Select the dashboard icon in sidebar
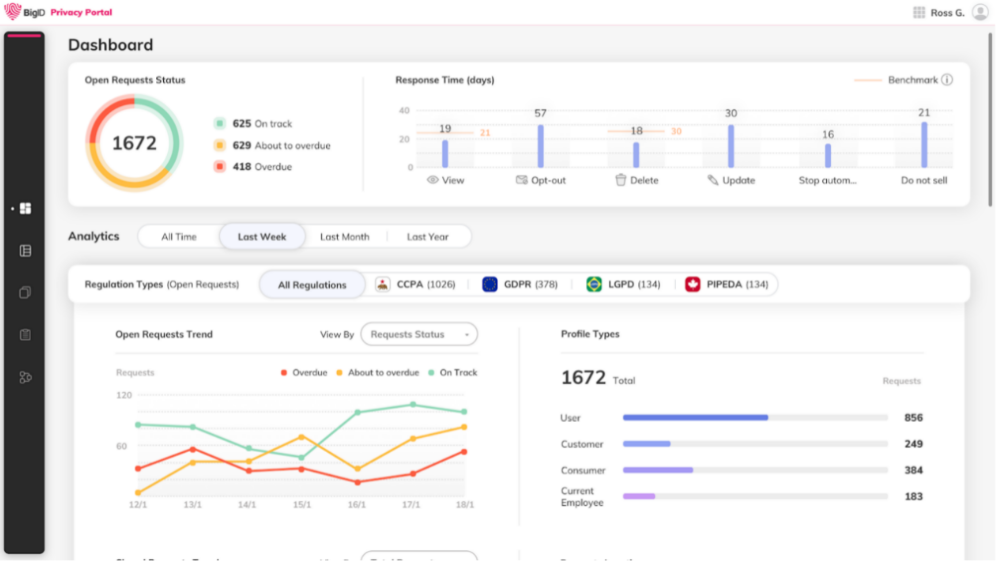Viewport: 997px width, 568px height. click(x=25, y=209)
